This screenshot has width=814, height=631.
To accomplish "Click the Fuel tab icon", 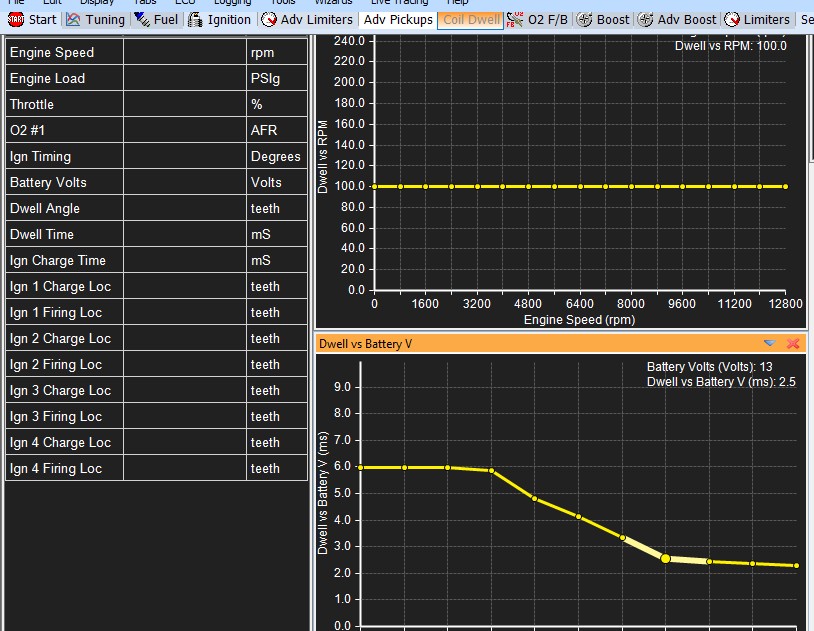I will (x=142, y=19).
